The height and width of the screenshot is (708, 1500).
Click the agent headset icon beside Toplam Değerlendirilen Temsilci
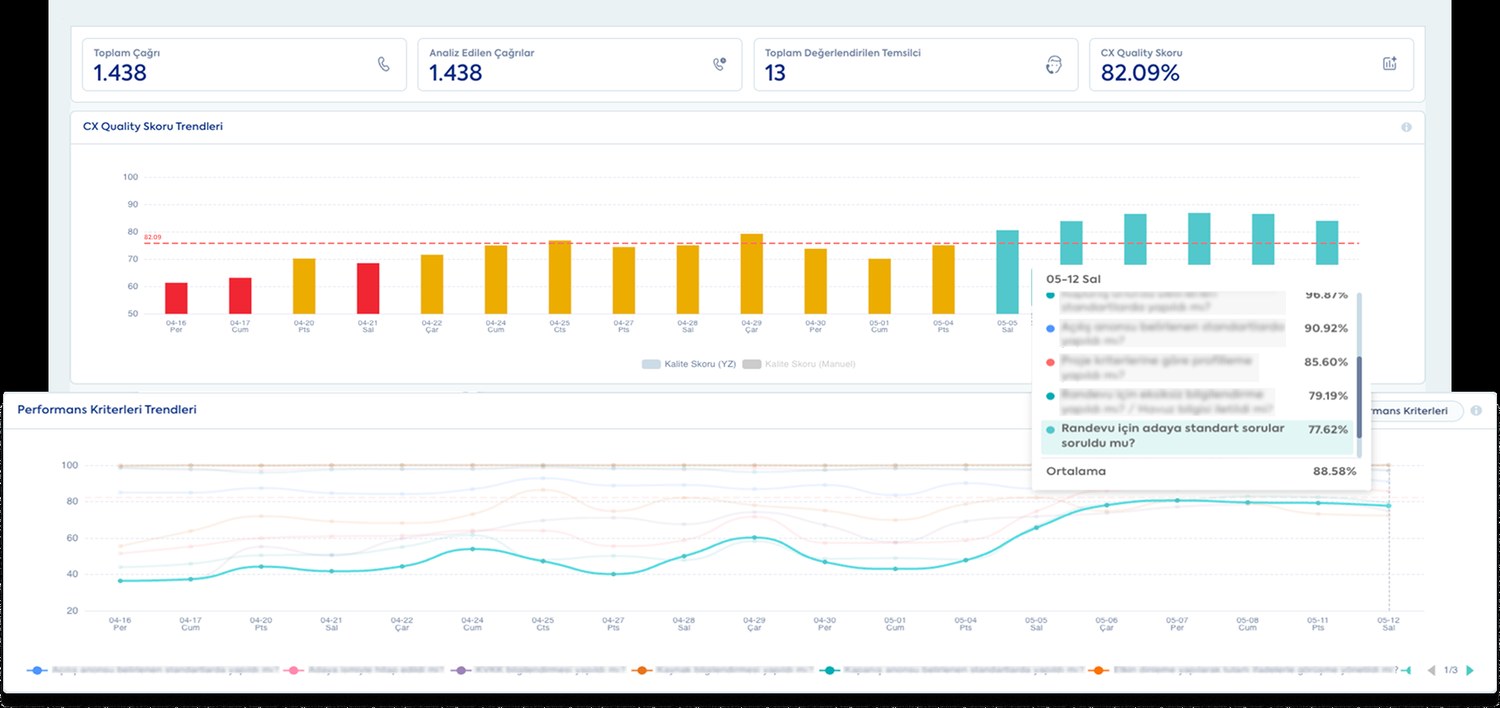(1053, 65)
